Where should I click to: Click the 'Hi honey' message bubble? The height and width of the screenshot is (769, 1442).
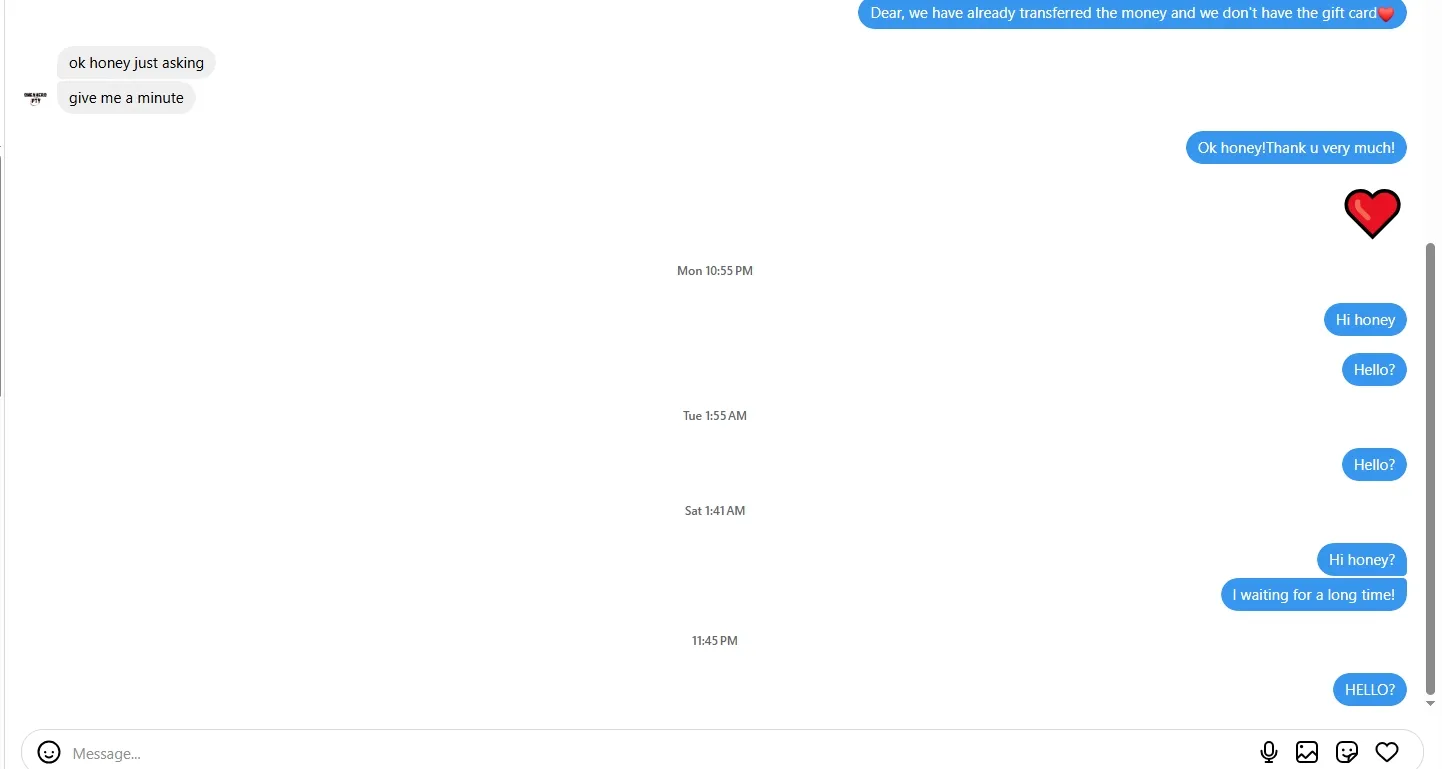pyautogui.click(x=1365, y=320)
